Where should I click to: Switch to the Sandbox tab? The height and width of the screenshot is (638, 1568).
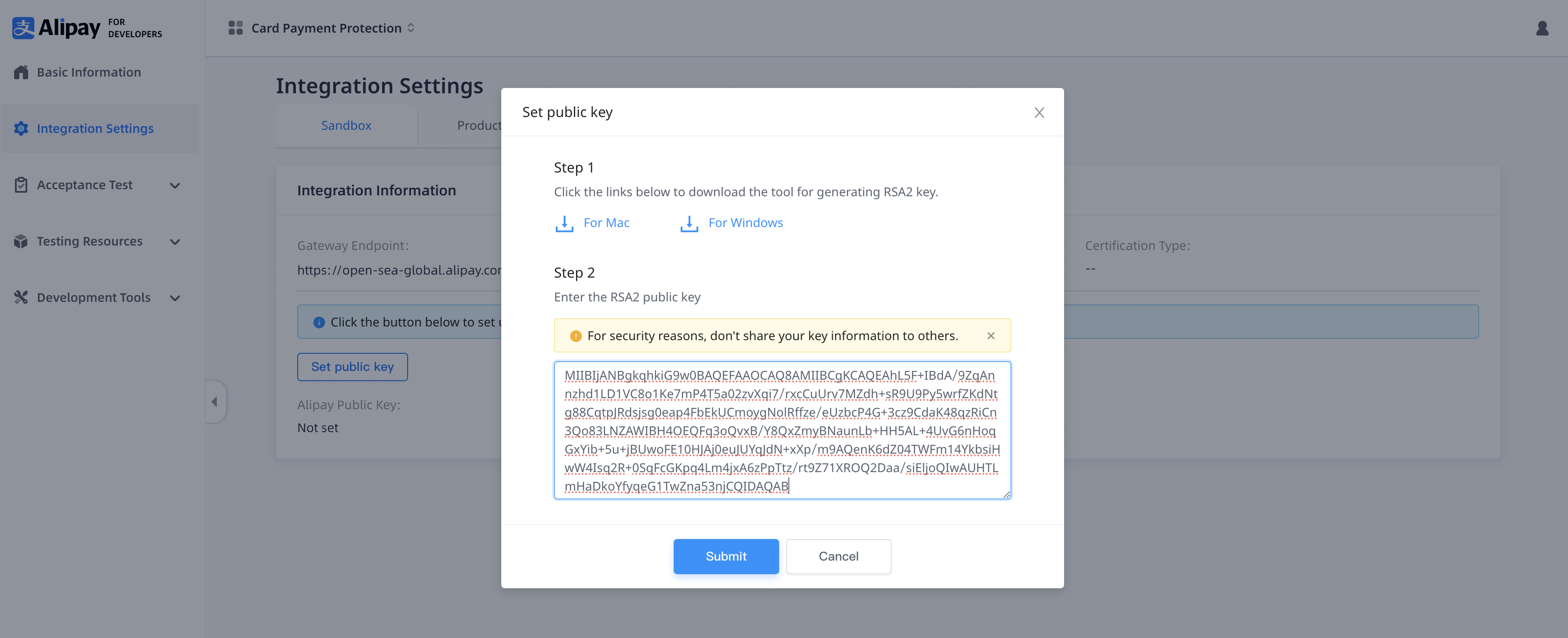[346, 125]
